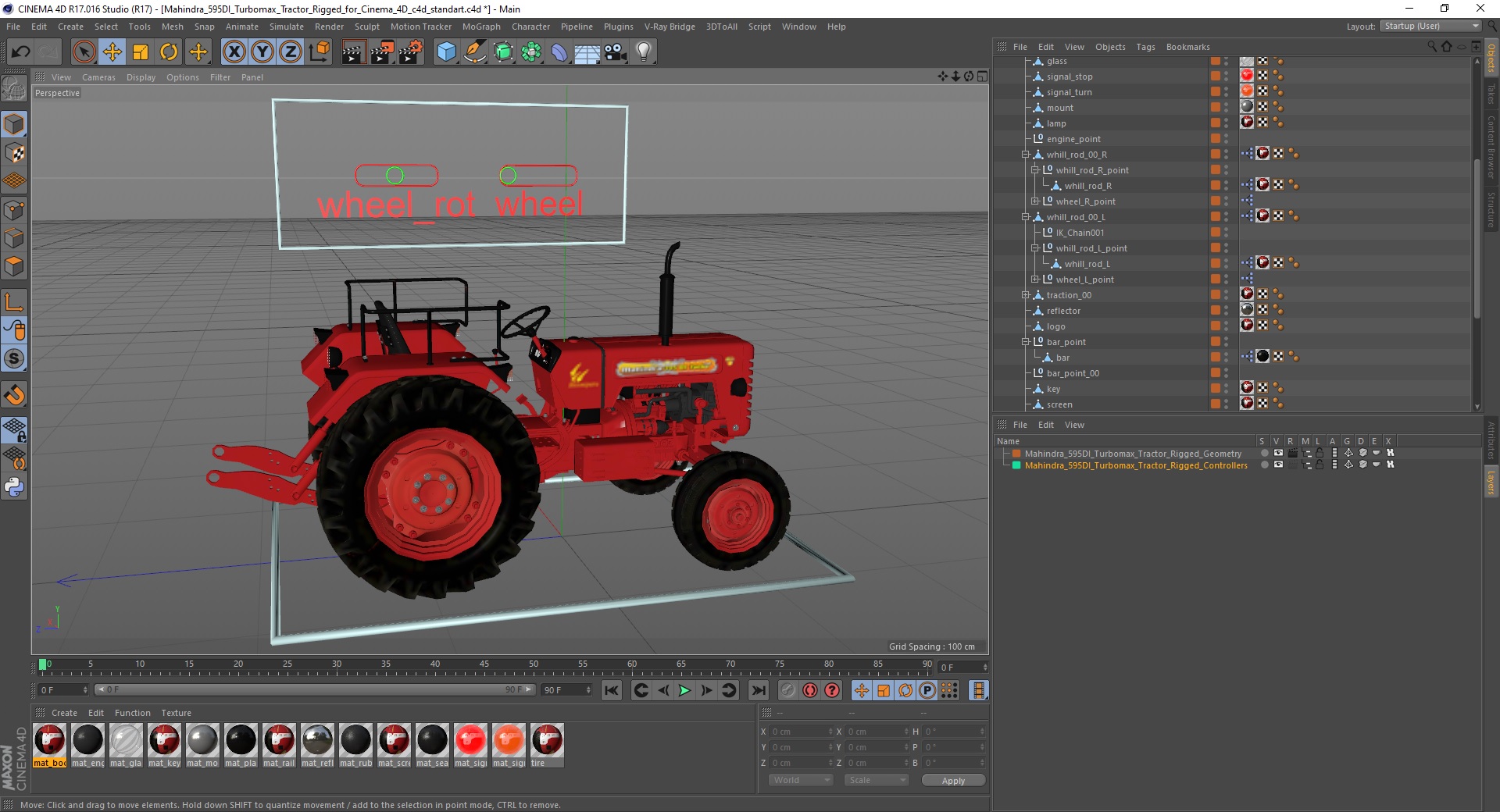
Task: Activate the Move tool in toolbar
Action: point(112,52)
